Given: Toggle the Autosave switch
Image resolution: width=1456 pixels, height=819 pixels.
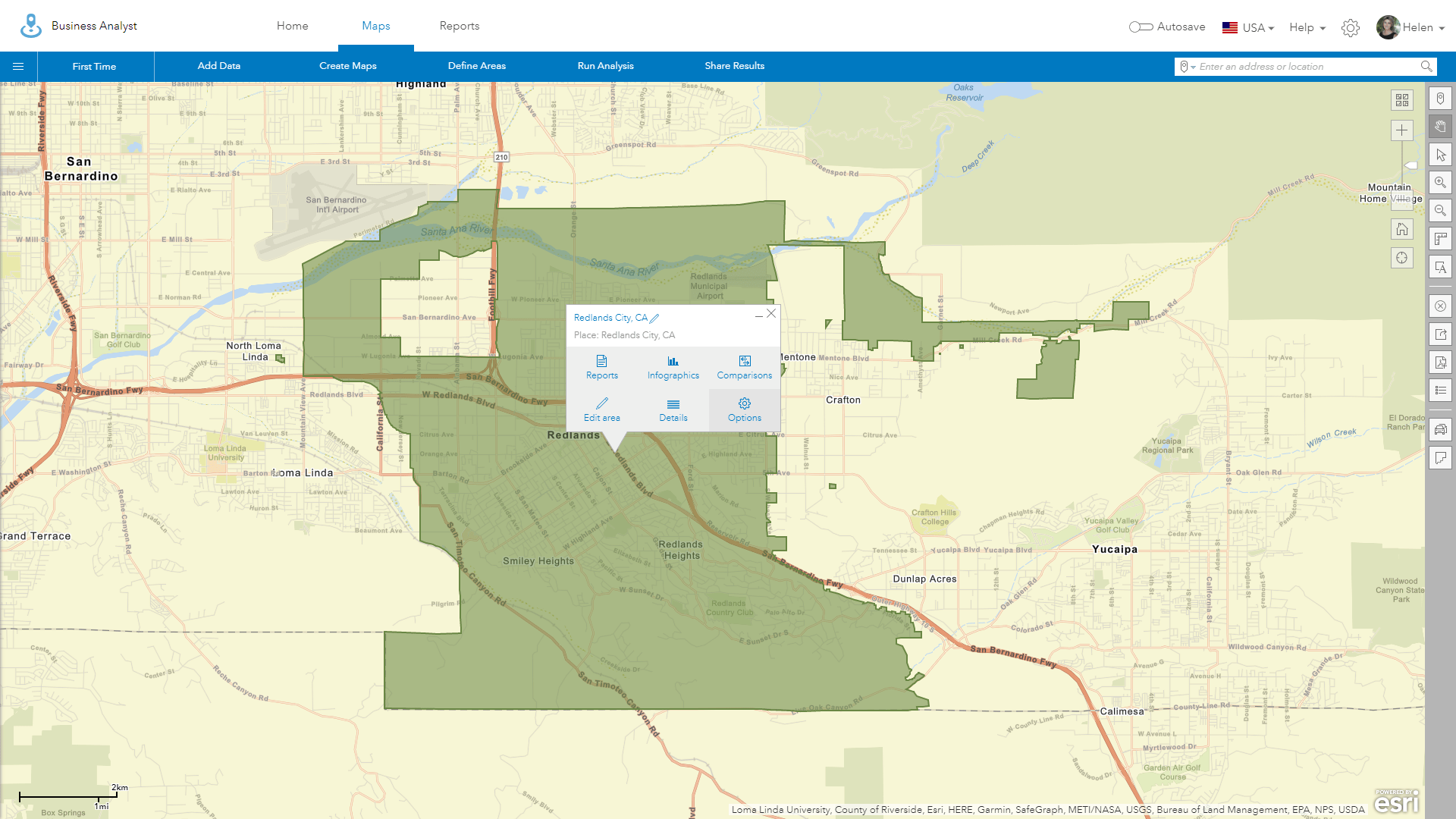Looking at the screenshot, I should (1141, 27).
